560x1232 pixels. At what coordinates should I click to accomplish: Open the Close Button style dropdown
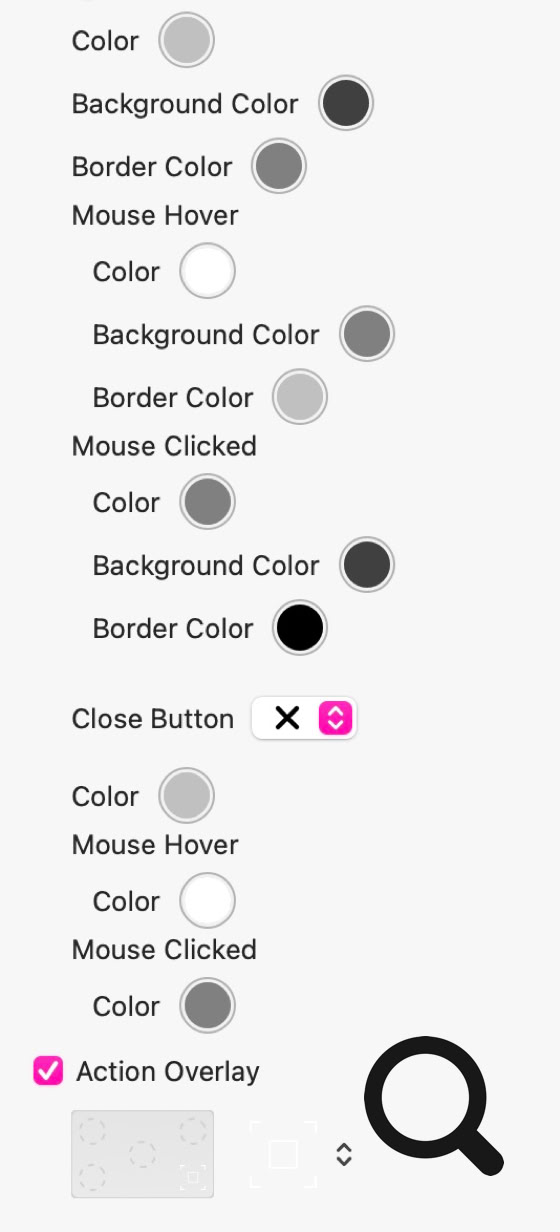(304, 718)
